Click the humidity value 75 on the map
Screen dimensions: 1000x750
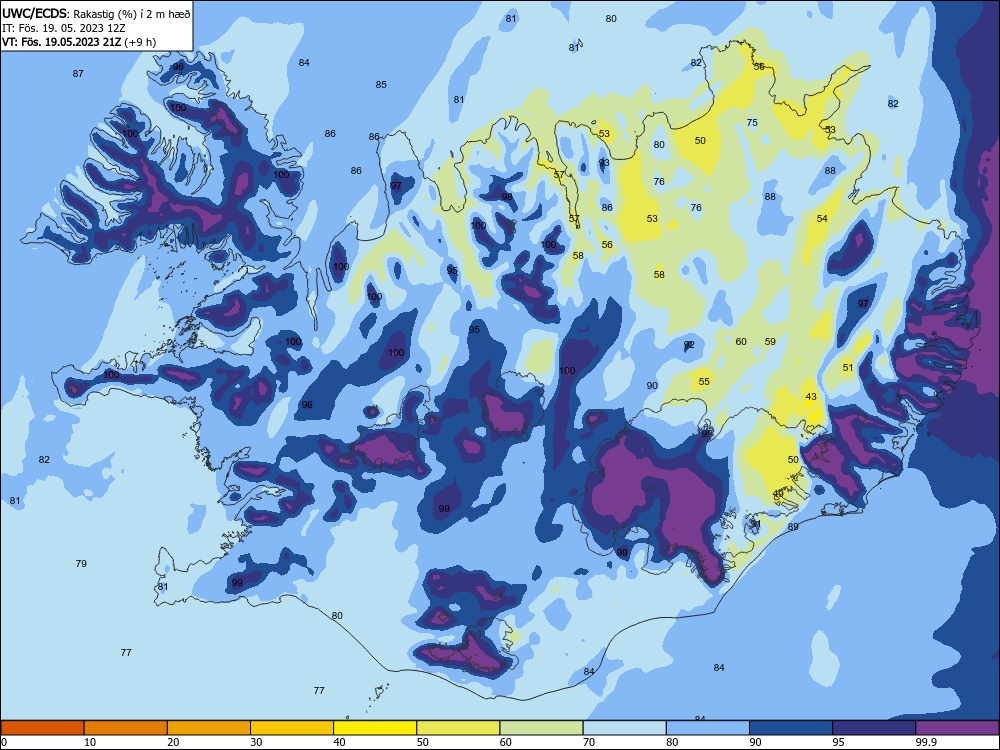click(752, 122)
